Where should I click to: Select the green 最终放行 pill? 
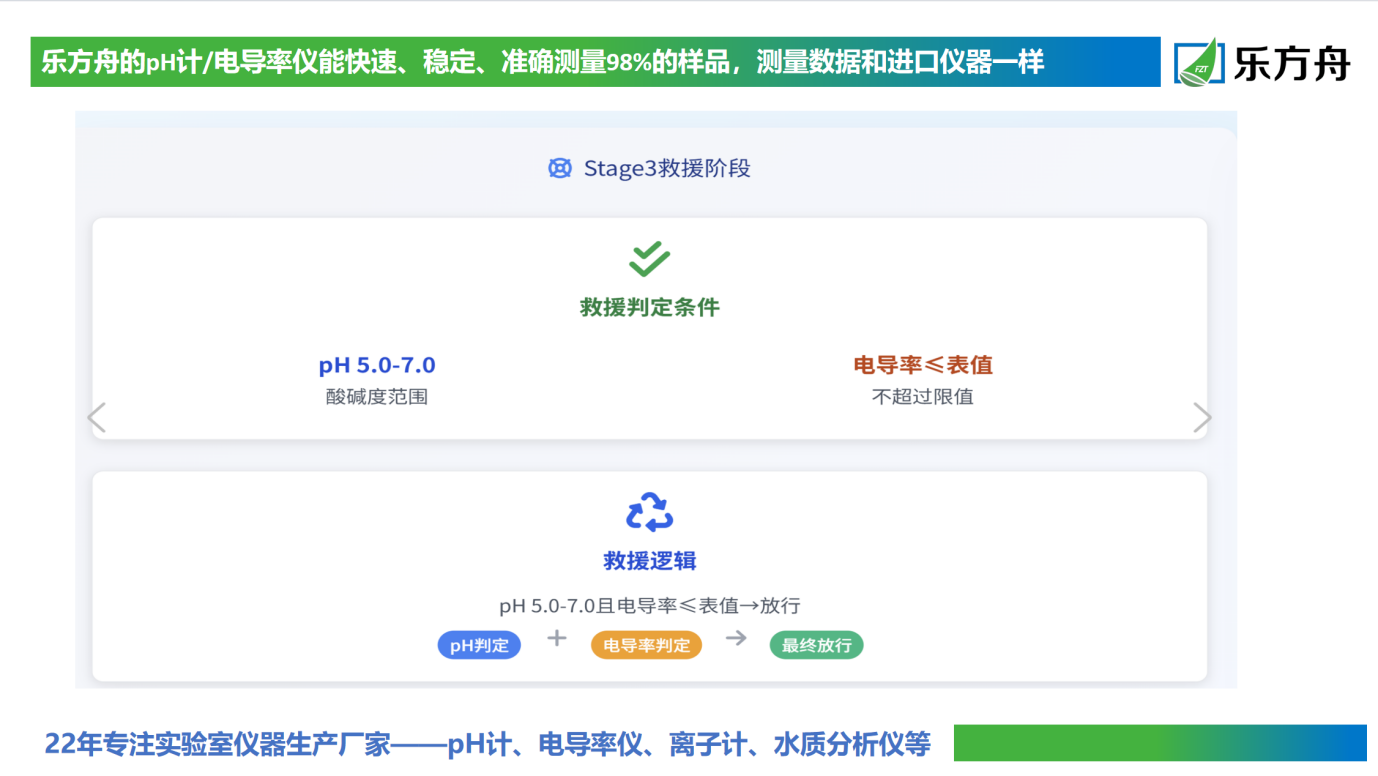[816, 645]
